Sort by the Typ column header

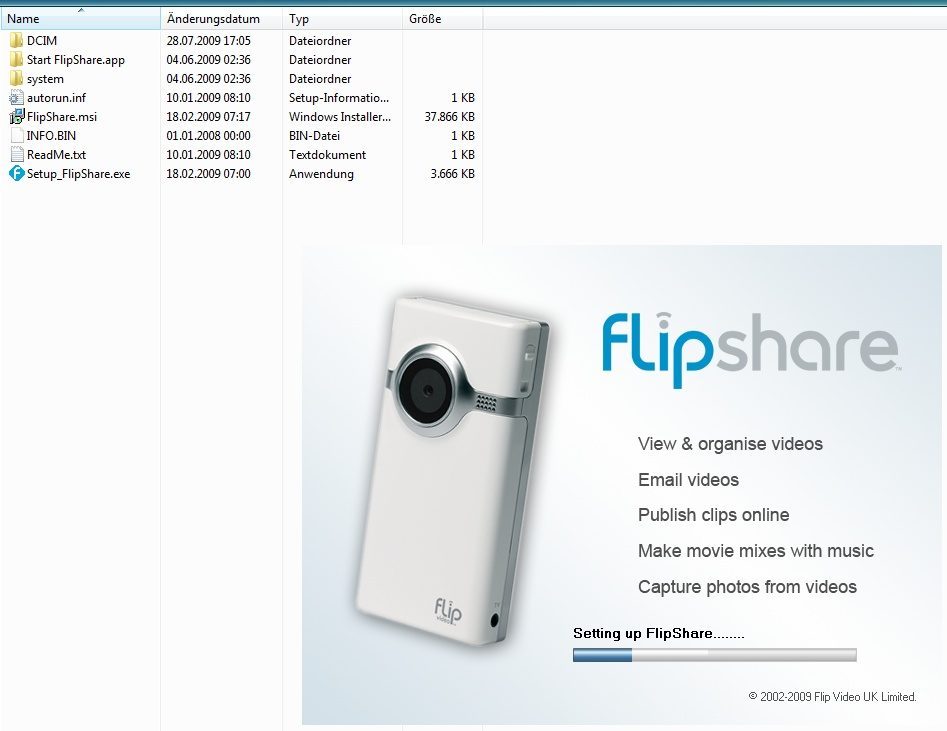click(342, 19)
